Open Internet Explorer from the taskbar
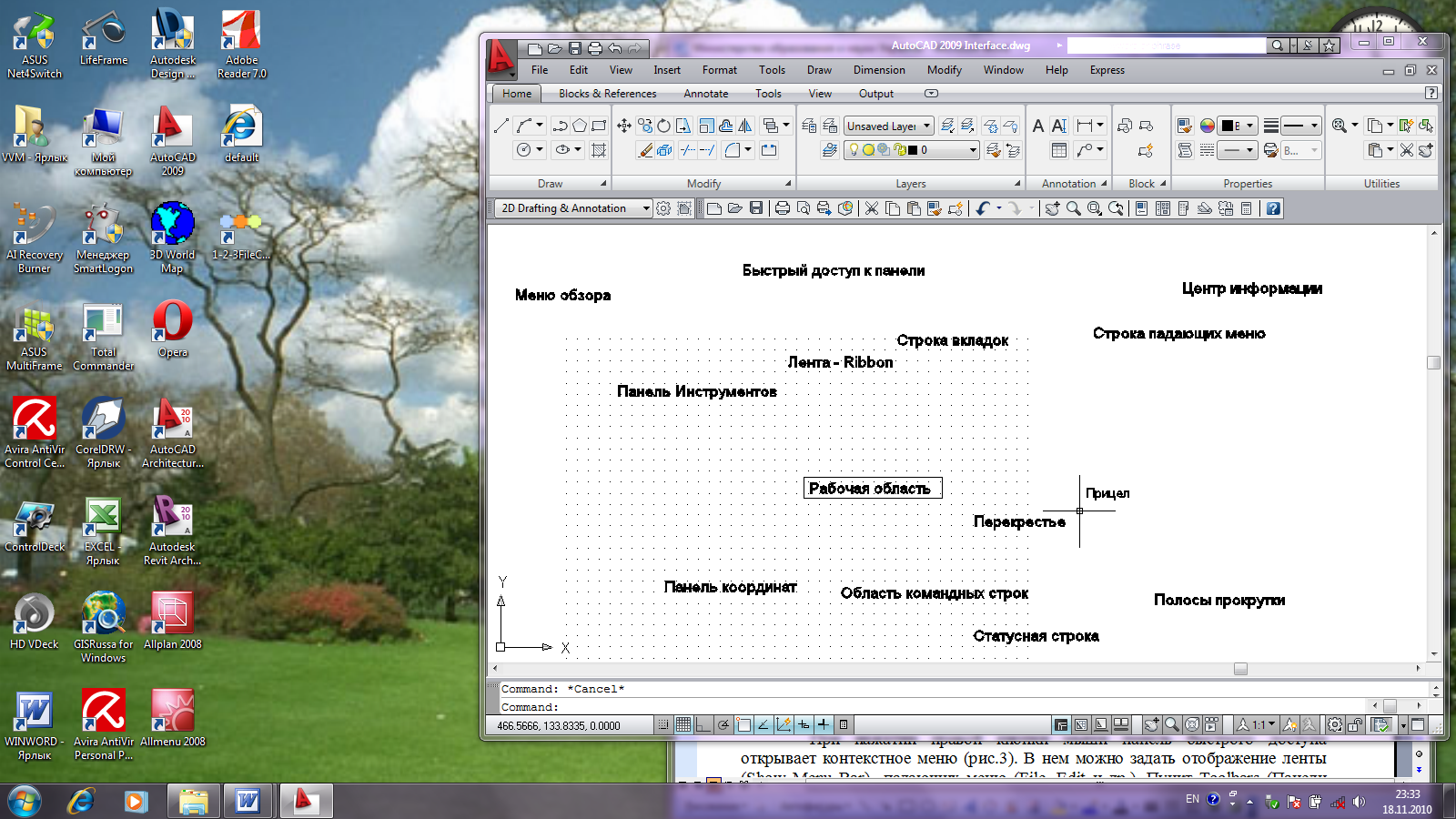Screen dimensions: 1456x819 click(81, 801)
